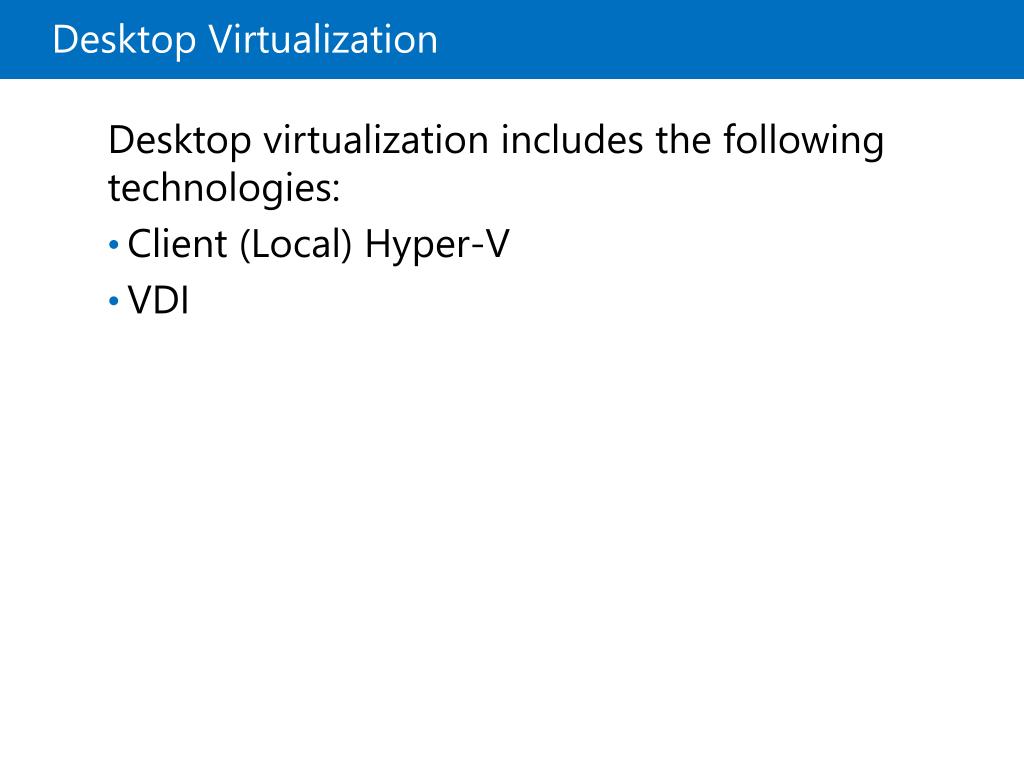The image size is (1024, 768).
Task: Select the slide title Desktop Virtualization
Action: point(245,40)
